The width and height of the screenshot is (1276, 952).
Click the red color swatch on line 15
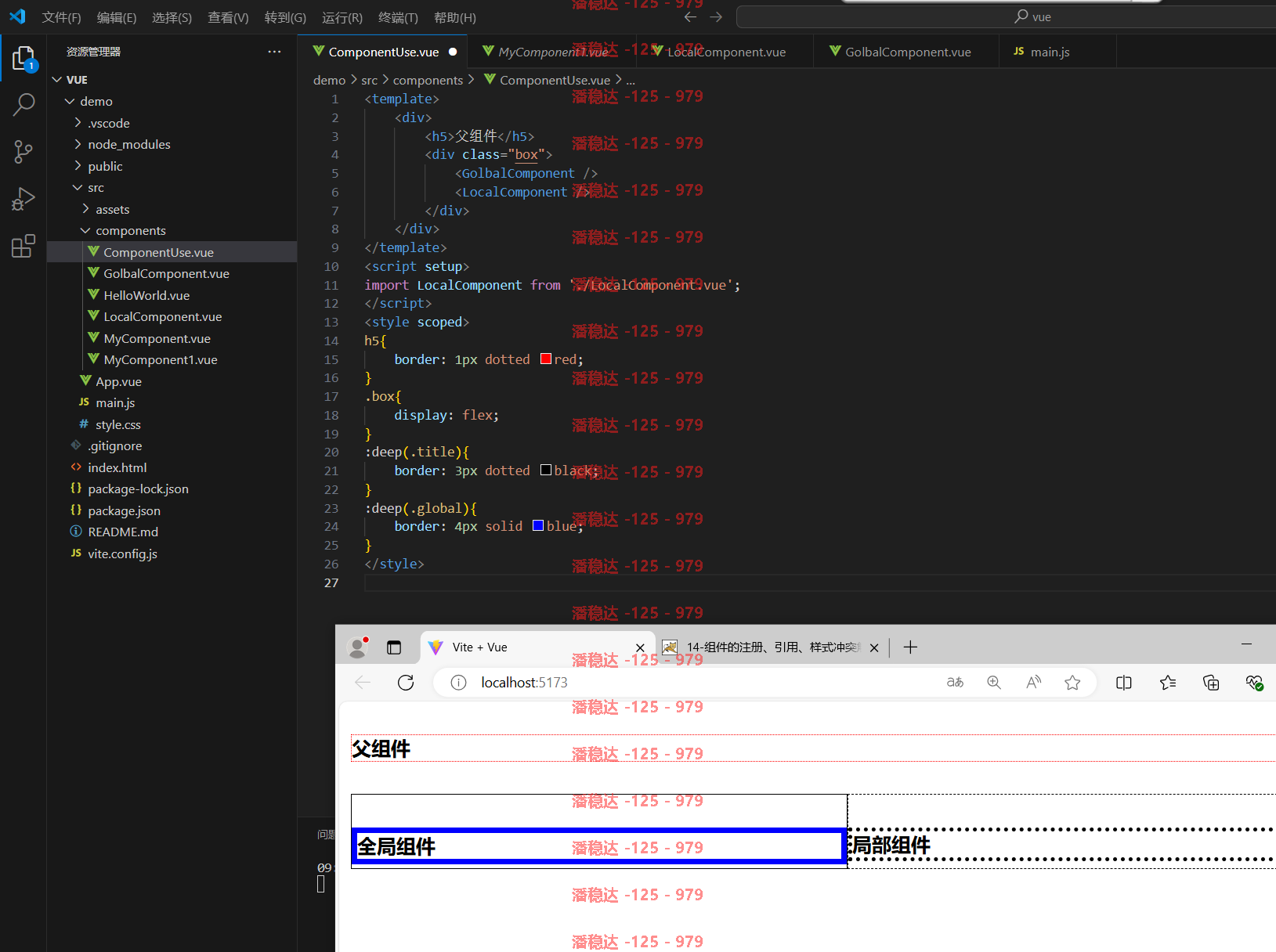tap(546, 359)
